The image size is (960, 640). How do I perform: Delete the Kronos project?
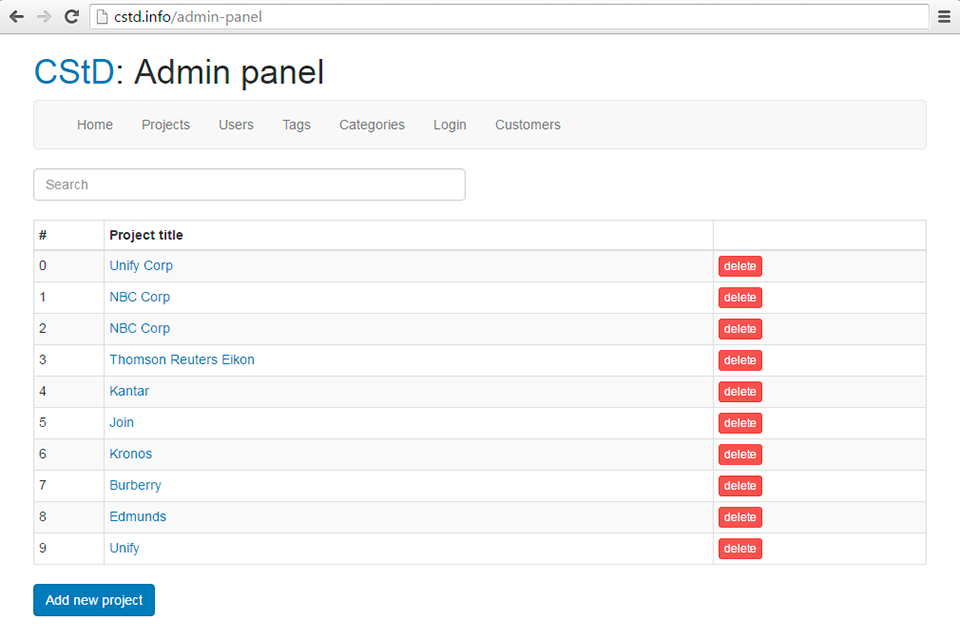pos(740,454)
